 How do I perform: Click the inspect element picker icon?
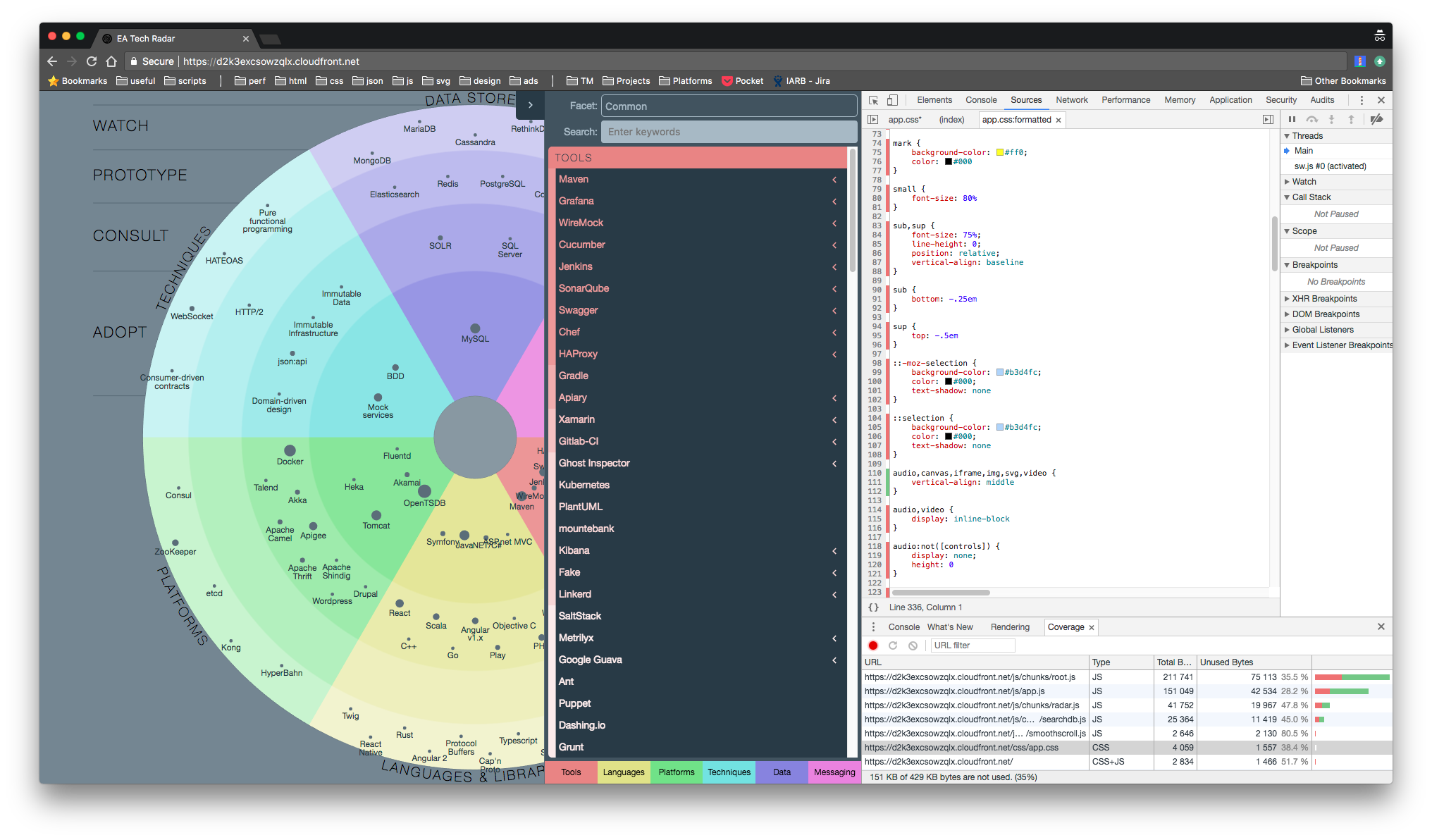point(873,100)
